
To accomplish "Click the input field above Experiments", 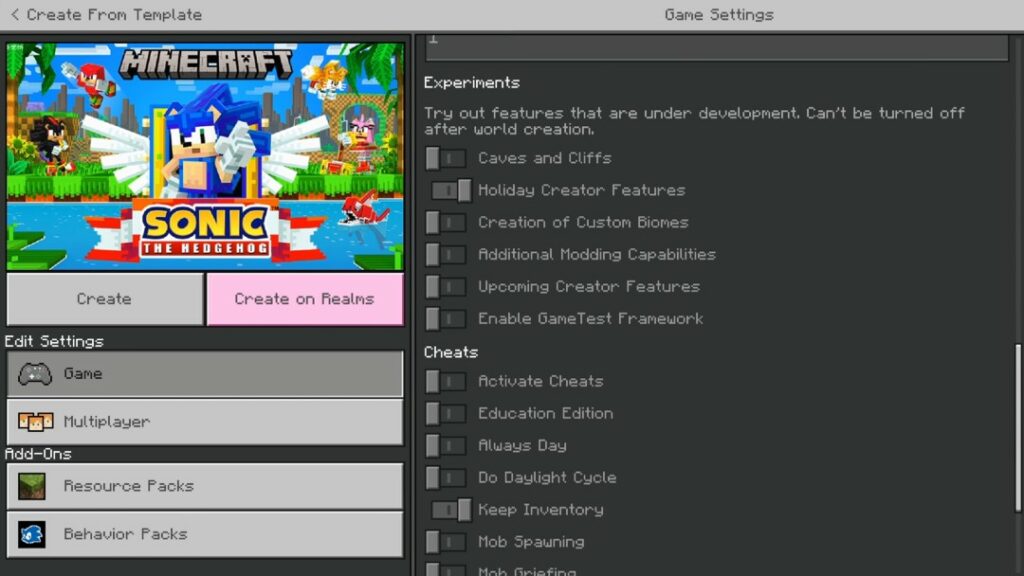I will pyautogui.click(x=716, y=46).
